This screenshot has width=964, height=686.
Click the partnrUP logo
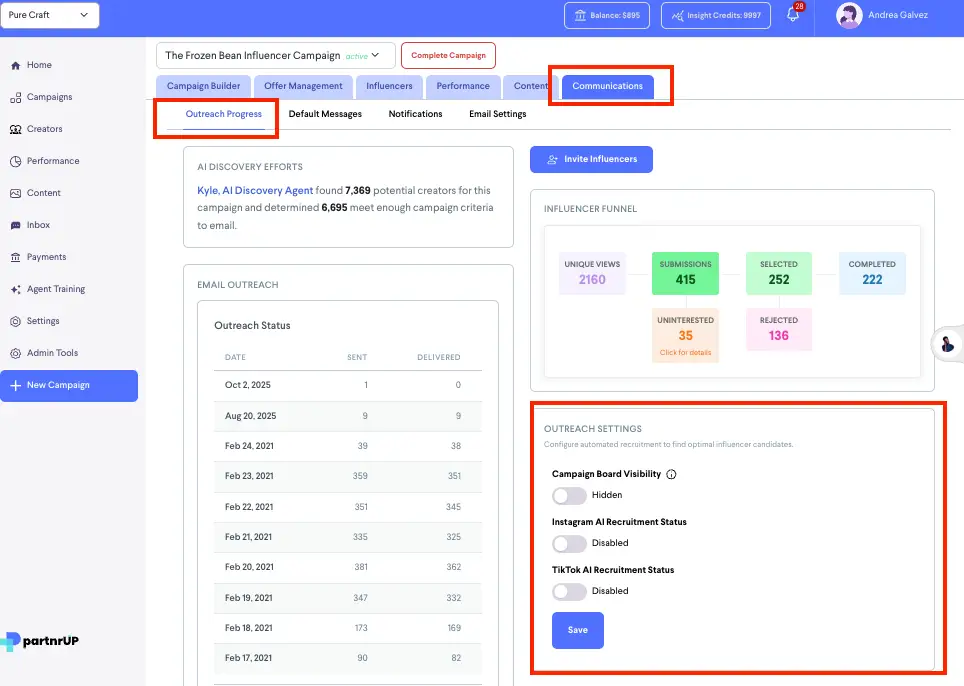point(40,641)
